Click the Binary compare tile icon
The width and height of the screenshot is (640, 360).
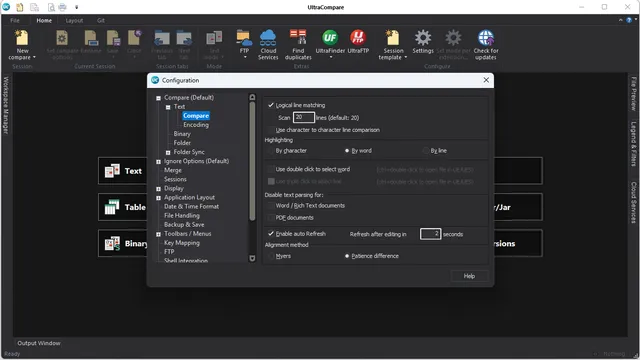112,243
